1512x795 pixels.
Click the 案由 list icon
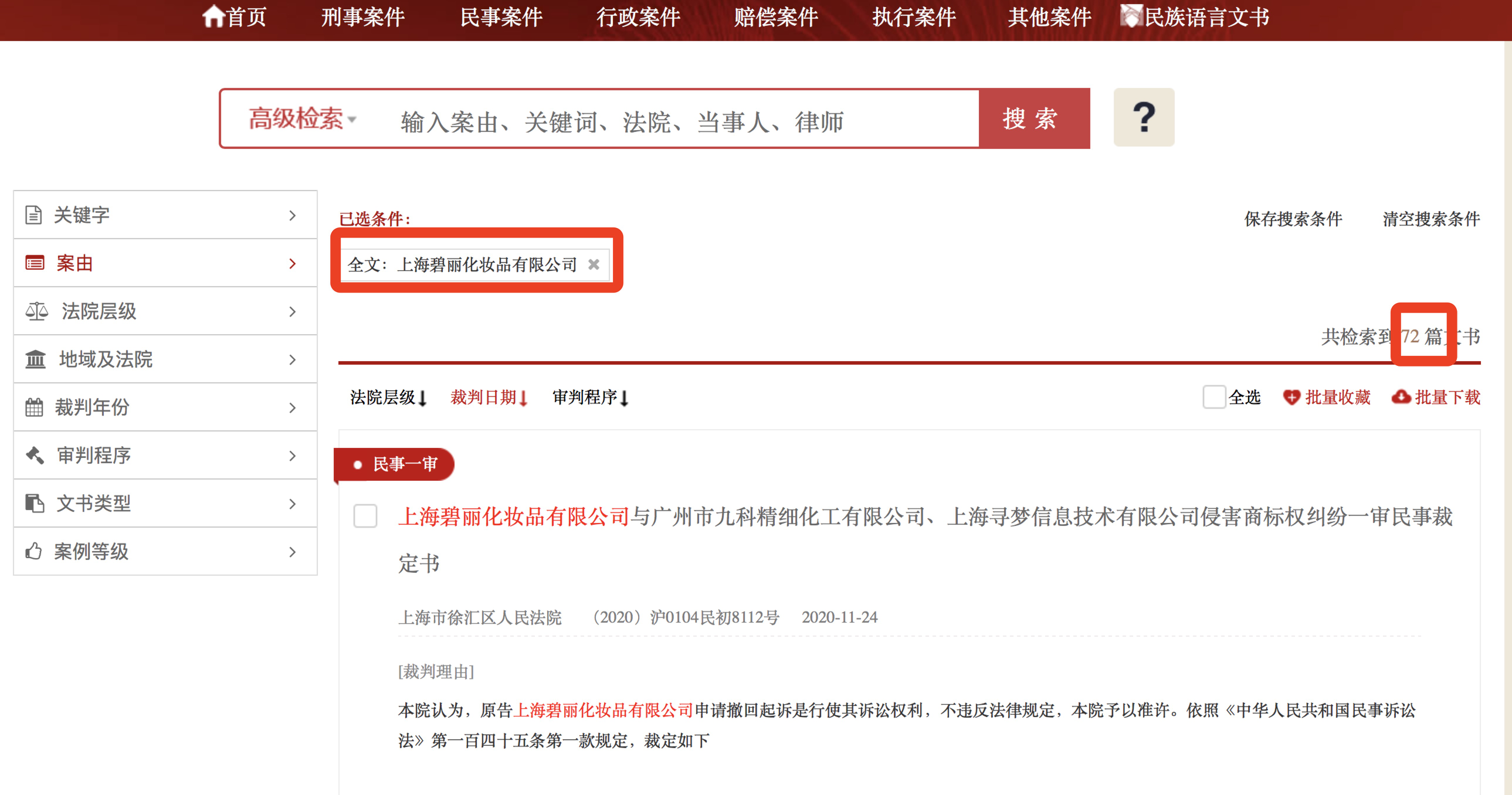click(x=35, y=263)
